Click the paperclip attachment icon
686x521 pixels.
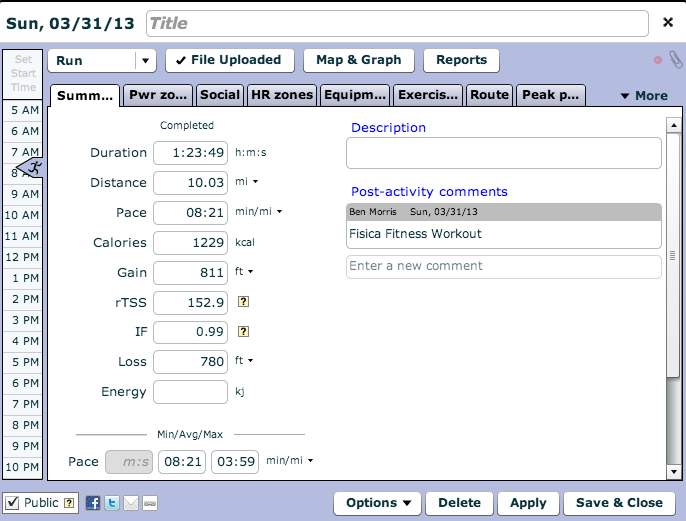pyautogui.click(x=675, y=60)
